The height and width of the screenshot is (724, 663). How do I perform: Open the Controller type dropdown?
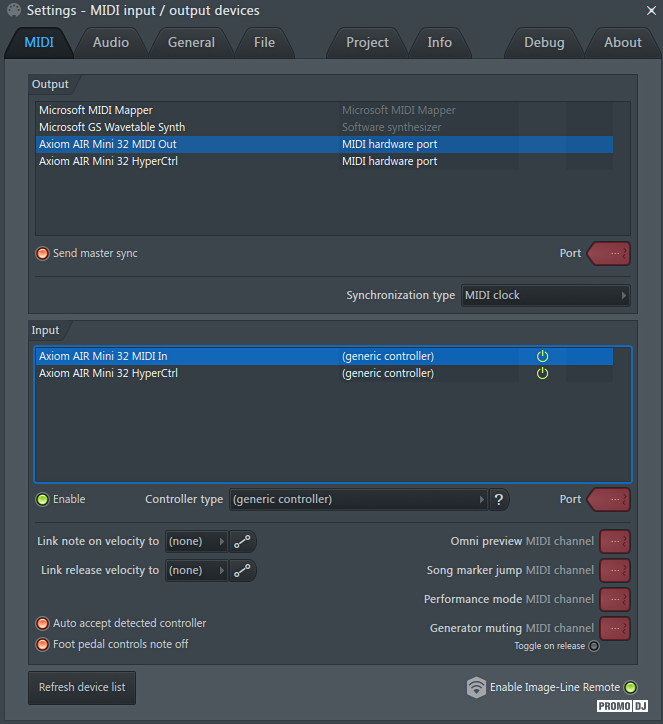tap(358, 499)
